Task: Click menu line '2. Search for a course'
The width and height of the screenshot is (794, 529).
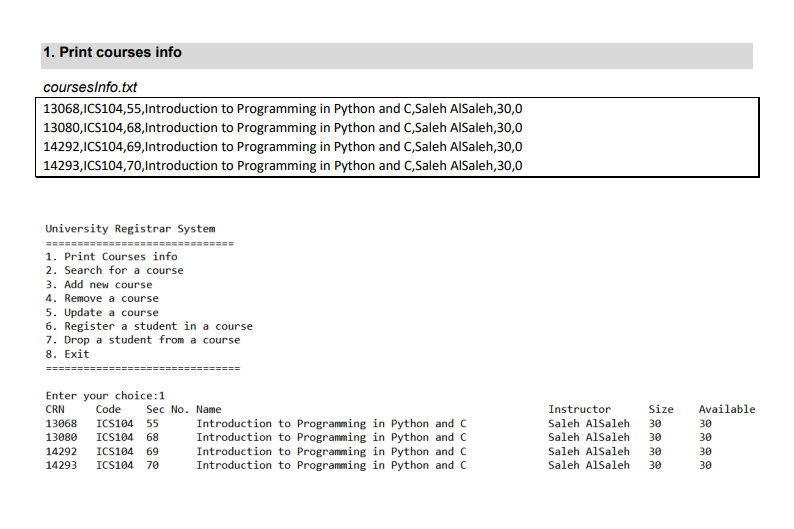Action: pyautogui.click(x=114, y=270)
